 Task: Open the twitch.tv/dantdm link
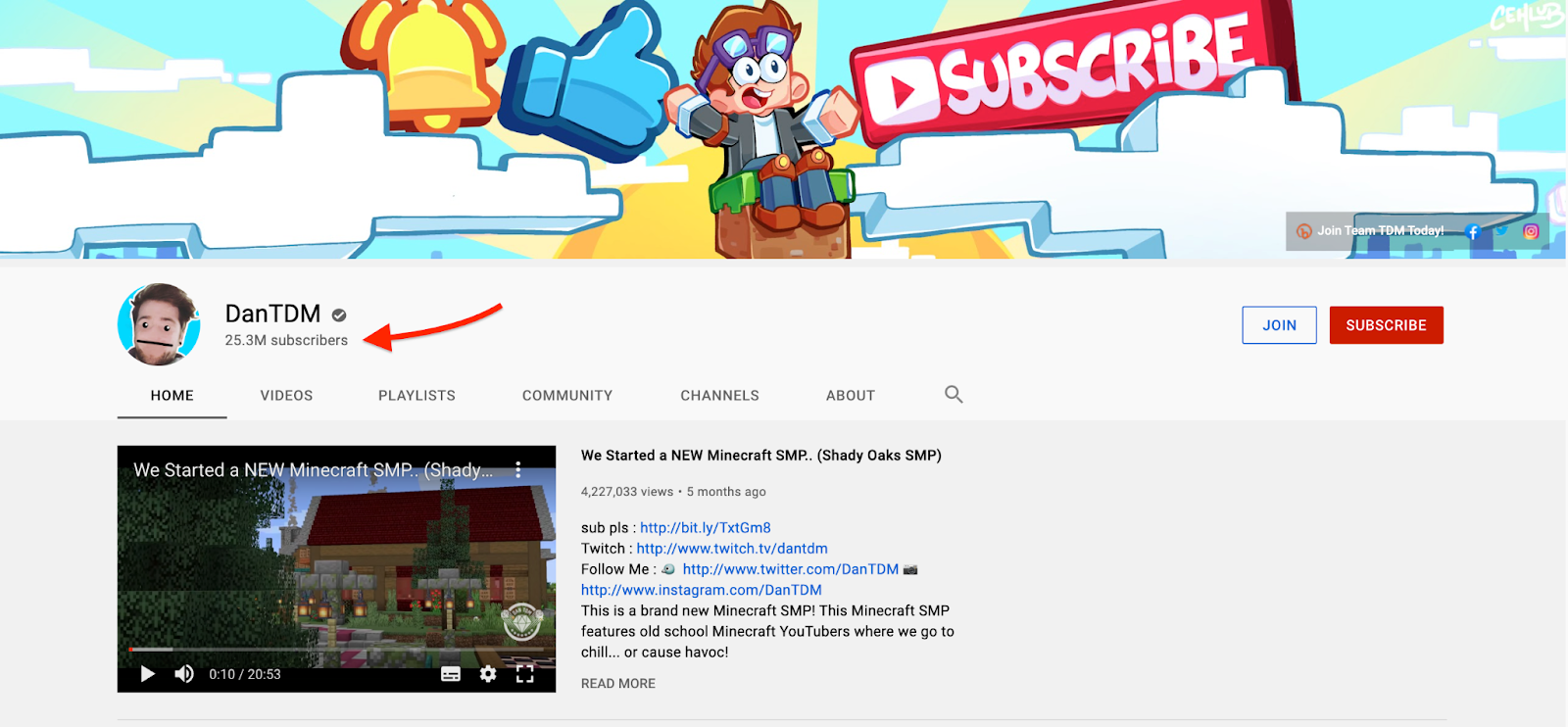pyautogui.click(x=732, y=548)
